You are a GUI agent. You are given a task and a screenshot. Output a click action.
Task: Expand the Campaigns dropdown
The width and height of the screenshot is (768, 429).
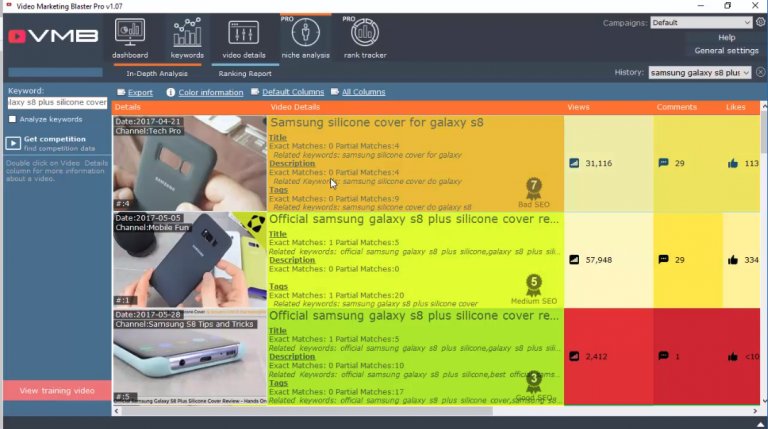coord(746,23)
